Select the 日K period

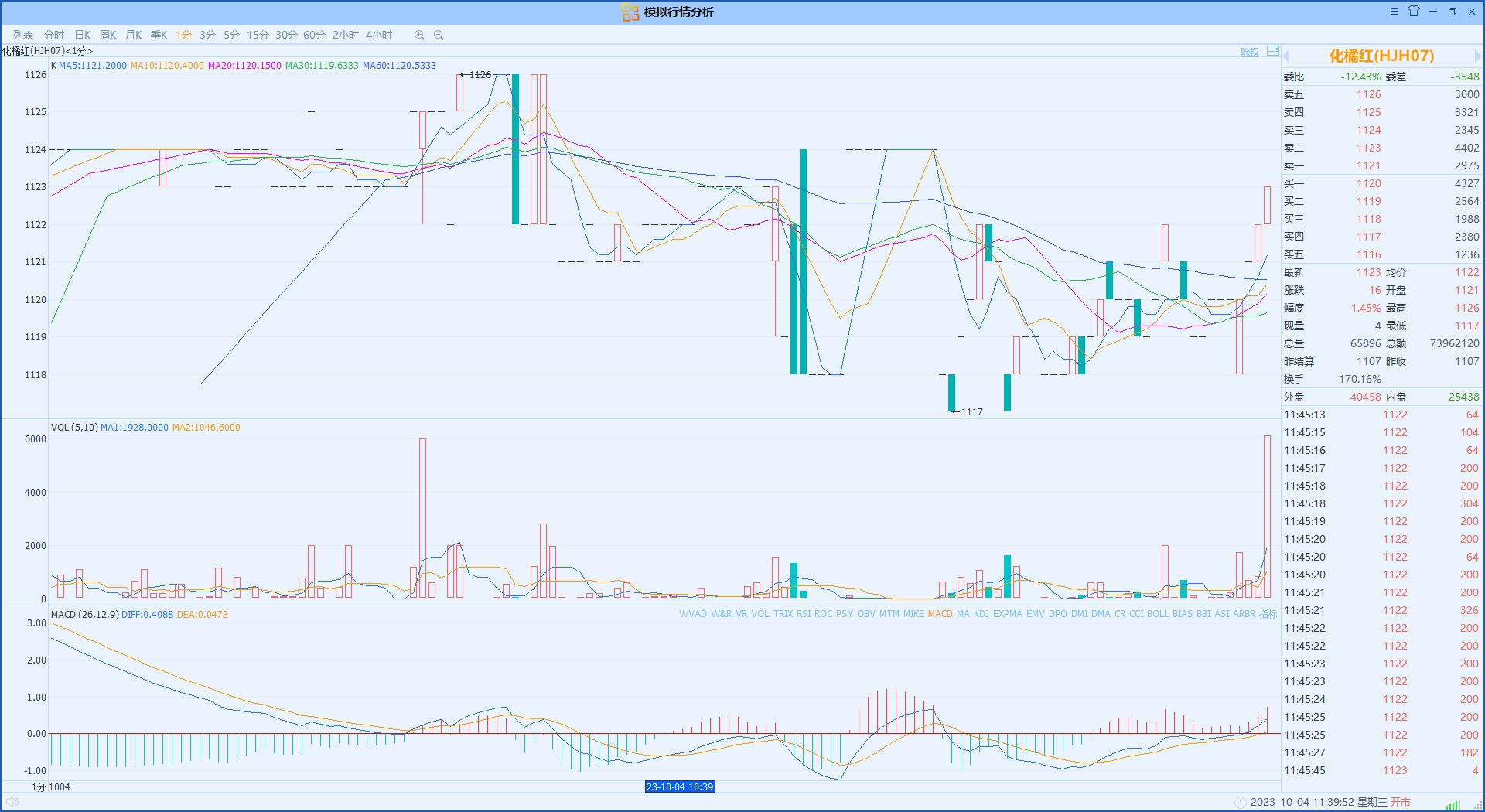click(x=82, y=35)
